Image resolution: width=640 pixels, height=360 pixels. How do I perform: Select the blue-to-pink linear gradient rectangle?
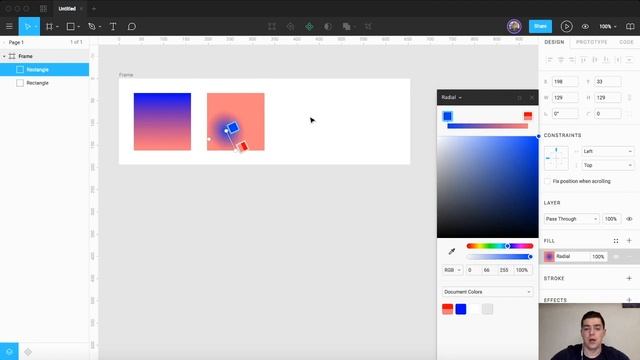(162, 122)
